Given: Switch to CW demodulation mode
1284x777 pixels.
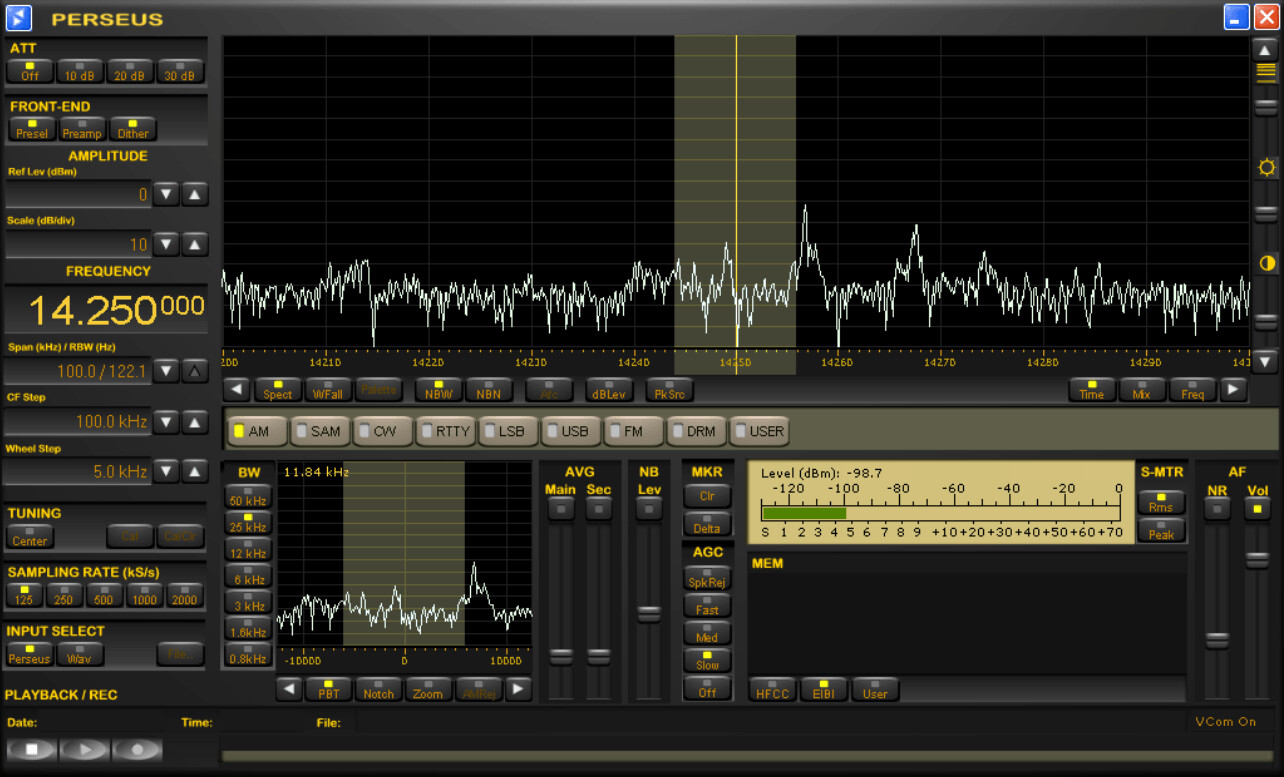Looking at the screenshot, I should point(381,431).
